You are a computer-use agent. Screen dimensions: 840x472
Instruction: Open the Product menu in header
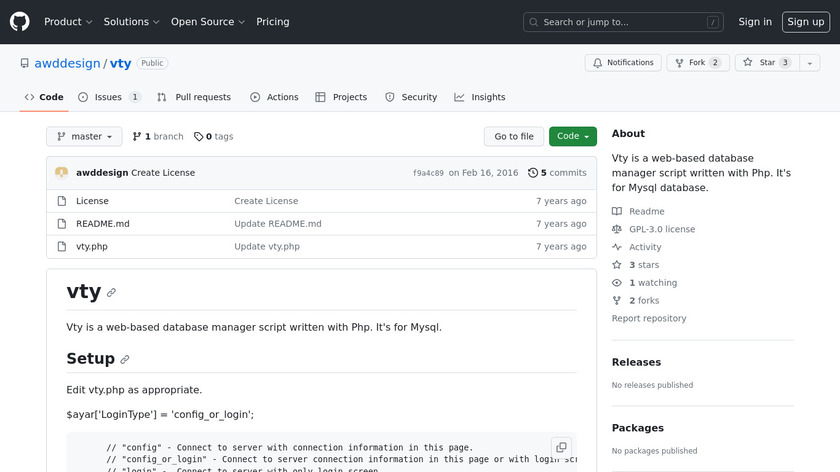click(68, 21)
